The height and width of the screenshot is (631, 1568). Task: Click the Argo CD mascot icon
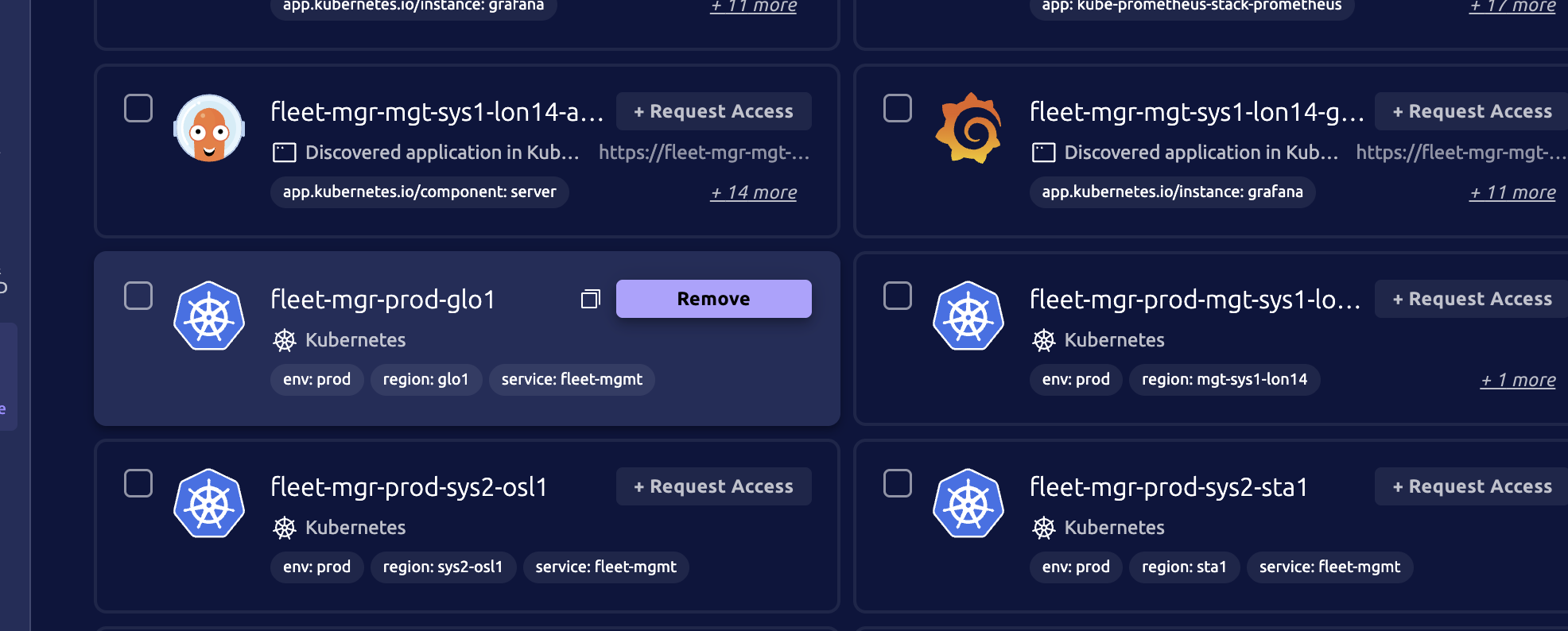tap(209, 128)
